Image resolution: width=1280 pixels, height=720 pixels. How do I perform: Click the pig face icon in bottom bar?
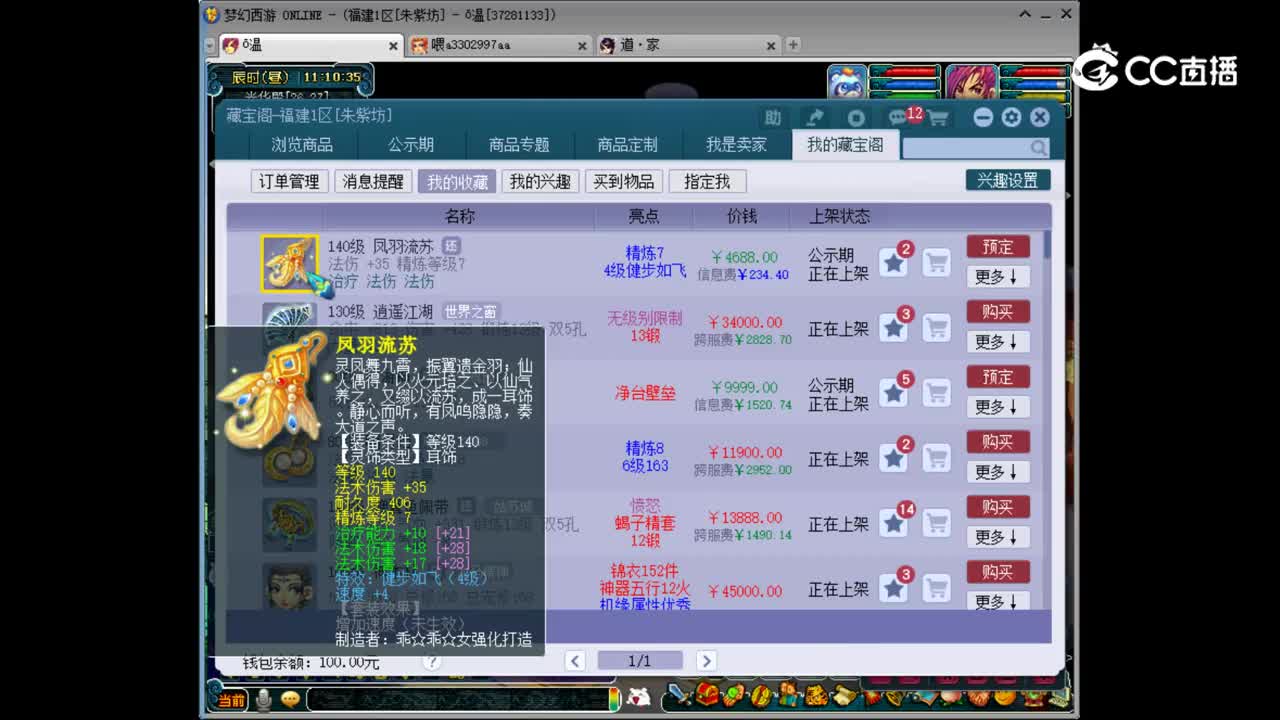point(638,697)
